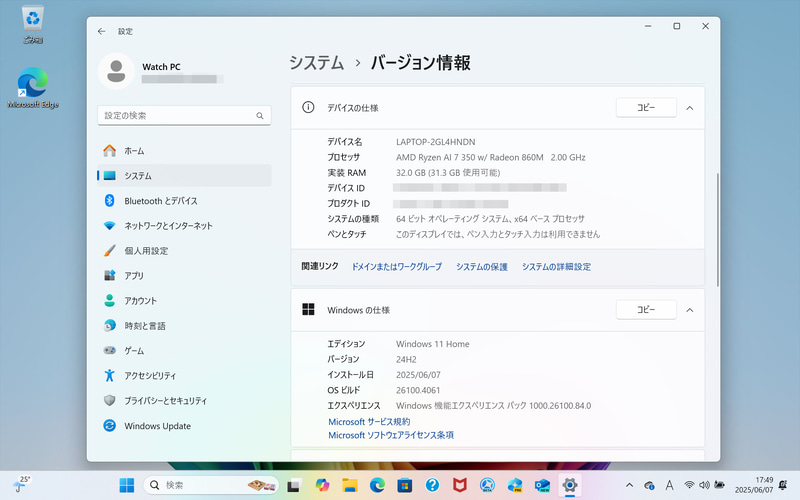The height and width of the screenshot is (500, 800).
Task: Go back with the arrow beside 設定
Action: pyautogui.click(x=102, y=31)
